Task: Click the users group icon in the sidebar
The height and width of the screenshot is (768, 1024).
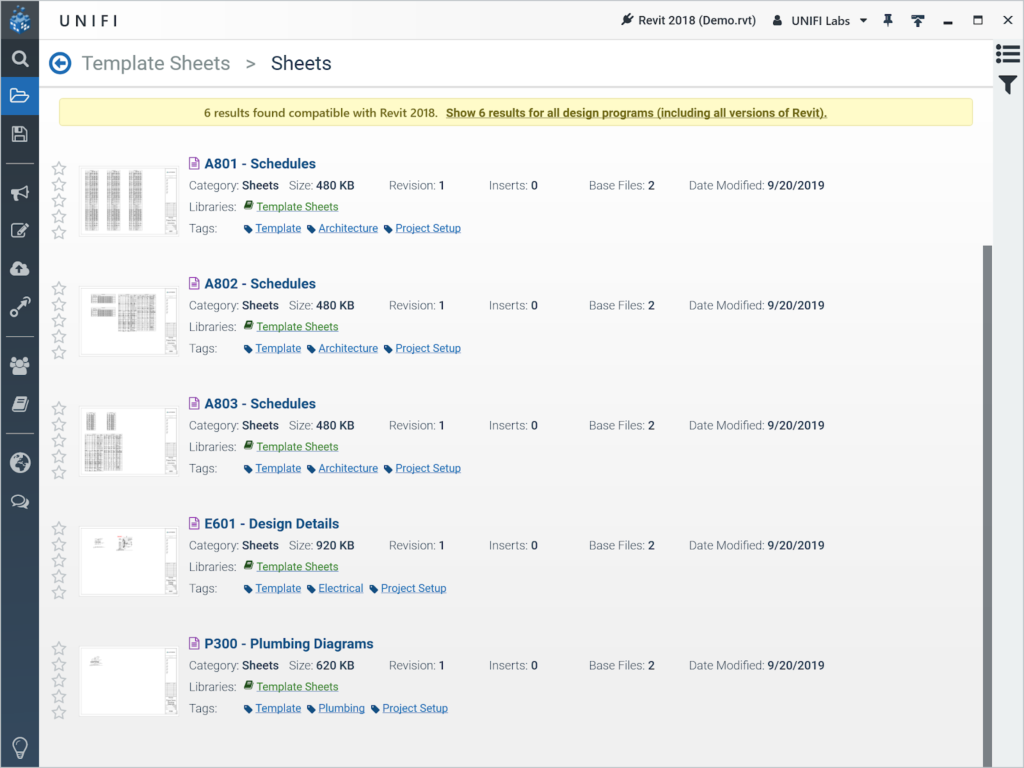Action: pyautogui.click(x=19, y=365)
